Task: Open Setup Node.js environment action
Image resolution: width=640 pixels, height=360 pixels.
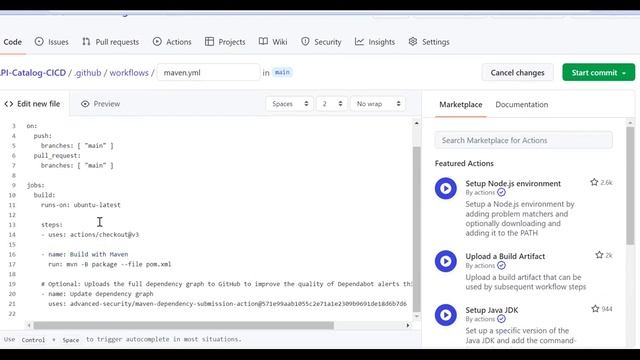Action: coord(513,183)
